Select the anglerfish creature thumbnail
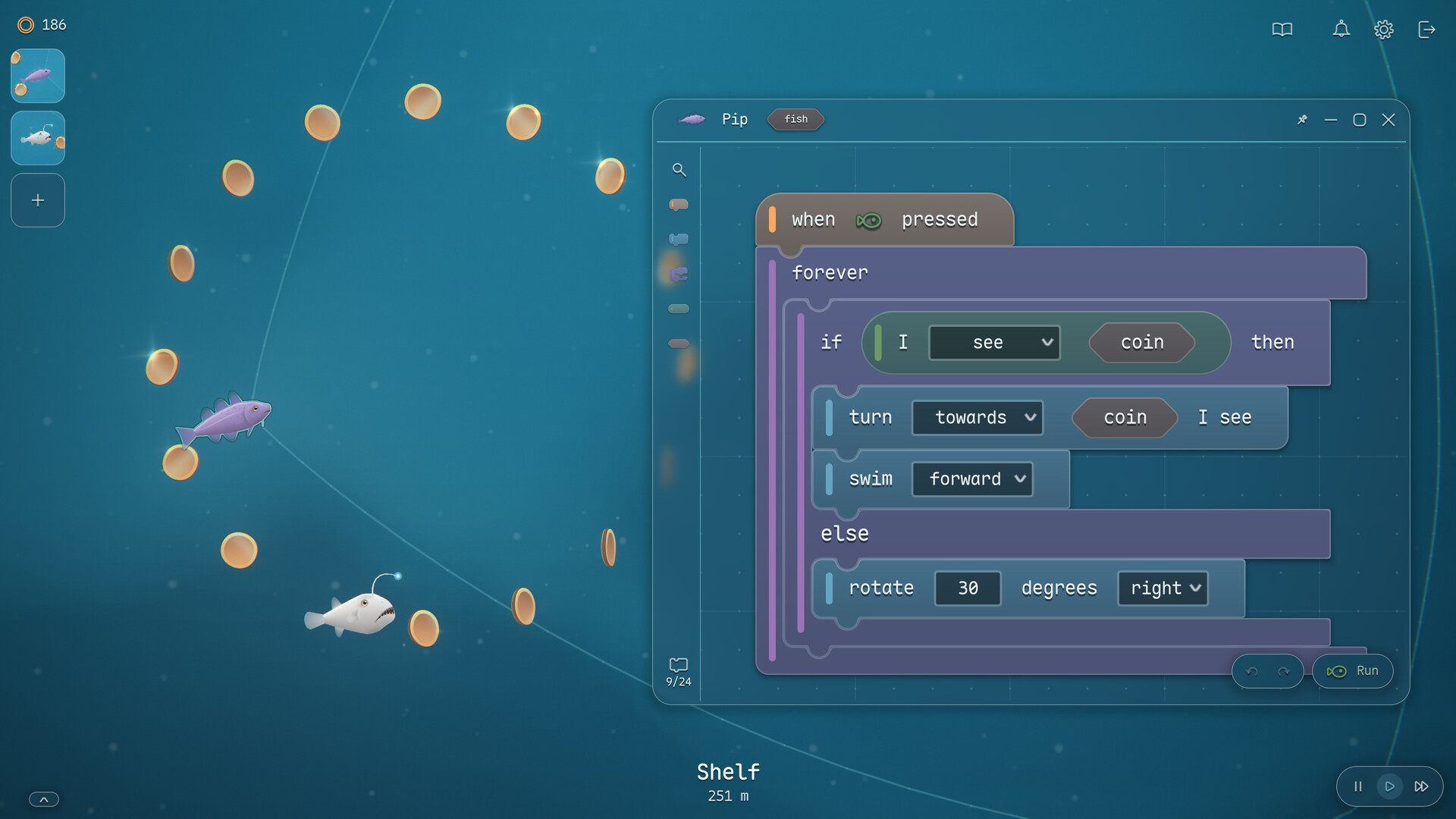The width and height of the screenshot is (1456, 819). (38, 138)
